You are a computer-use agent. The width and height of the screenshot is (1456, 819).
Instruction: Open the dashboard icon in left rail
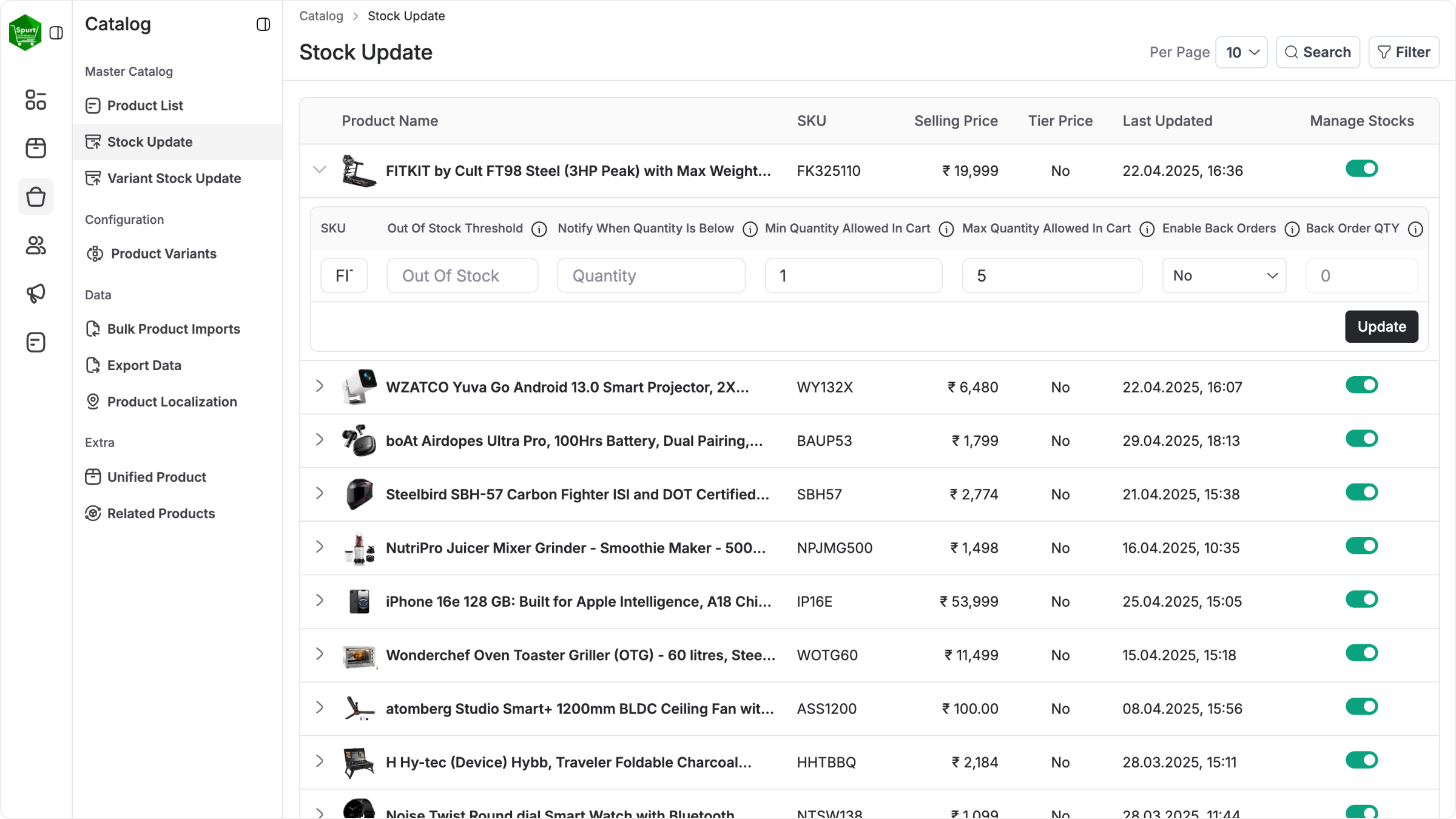pos(36,100)
